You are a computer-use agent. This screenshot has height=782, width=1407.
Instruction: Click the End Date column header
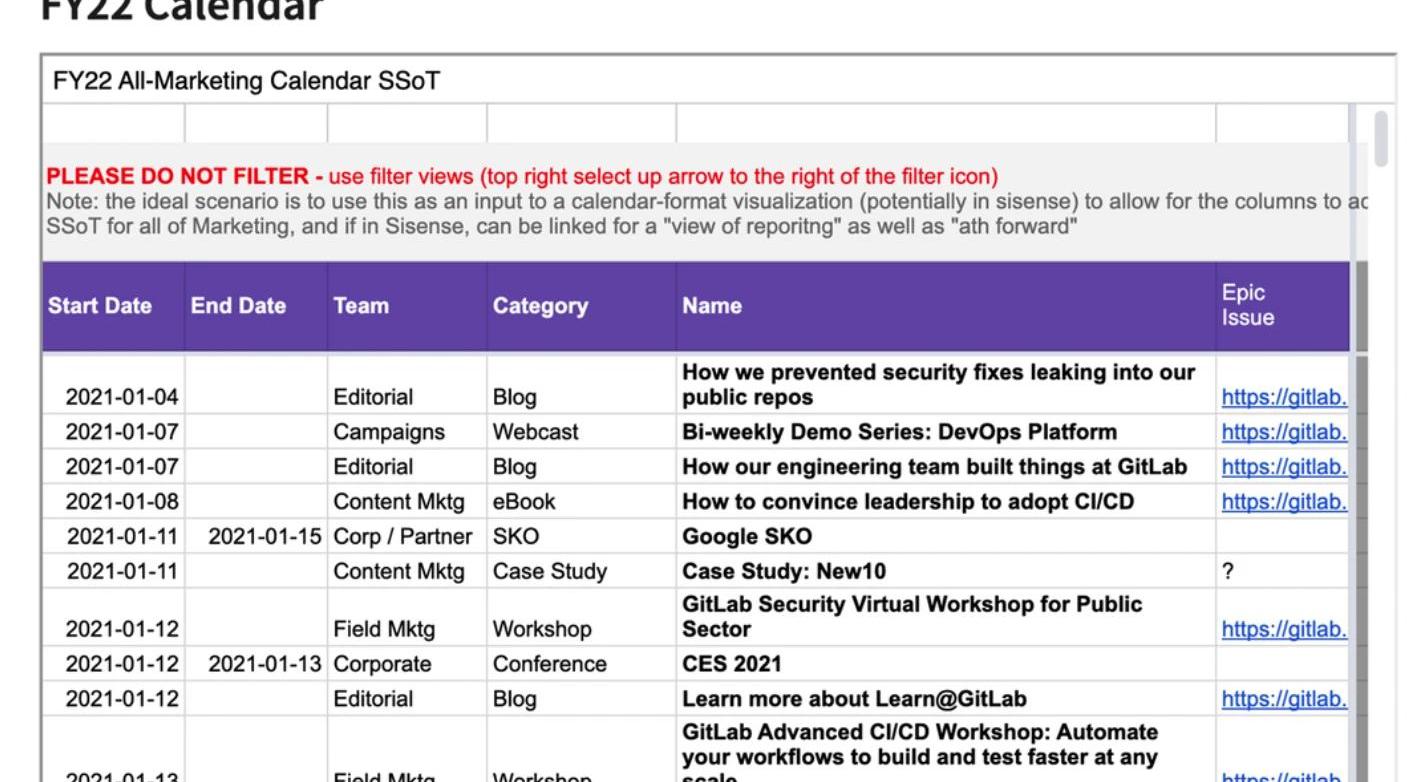[x=238, y=306]
